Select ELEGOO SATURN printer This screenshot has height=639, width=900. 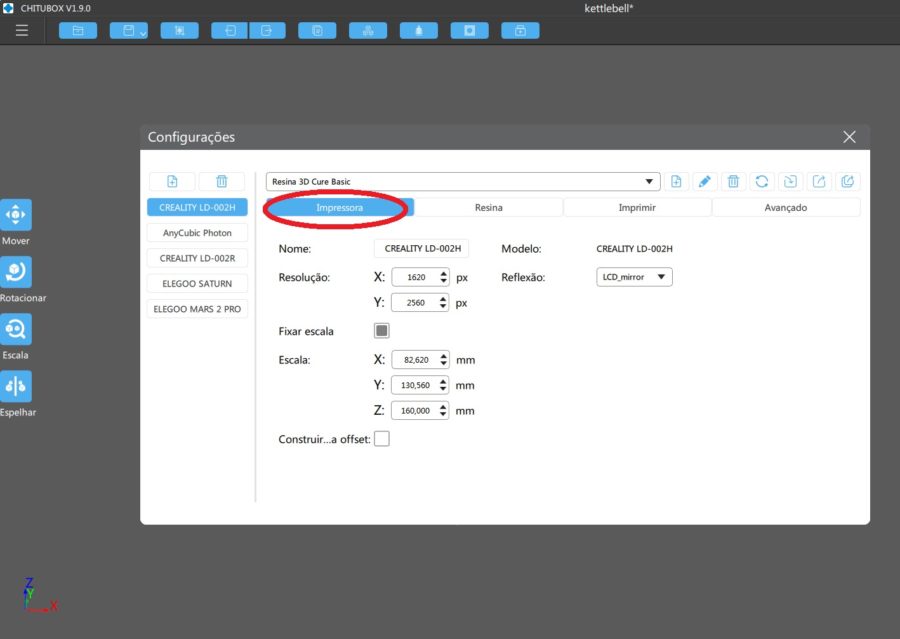point(197,283)
